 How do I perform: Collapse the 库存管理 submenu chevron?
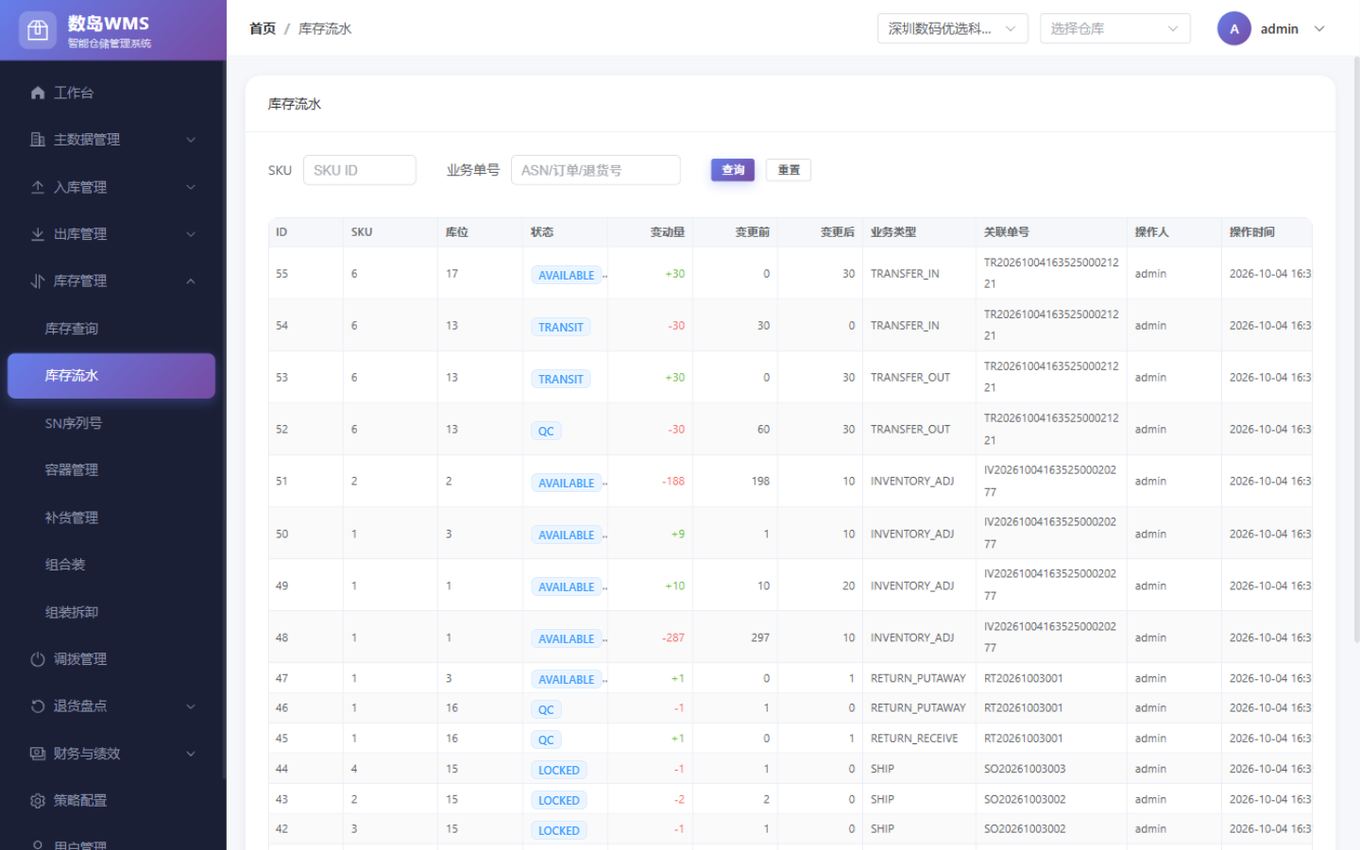tap(191, 281)
